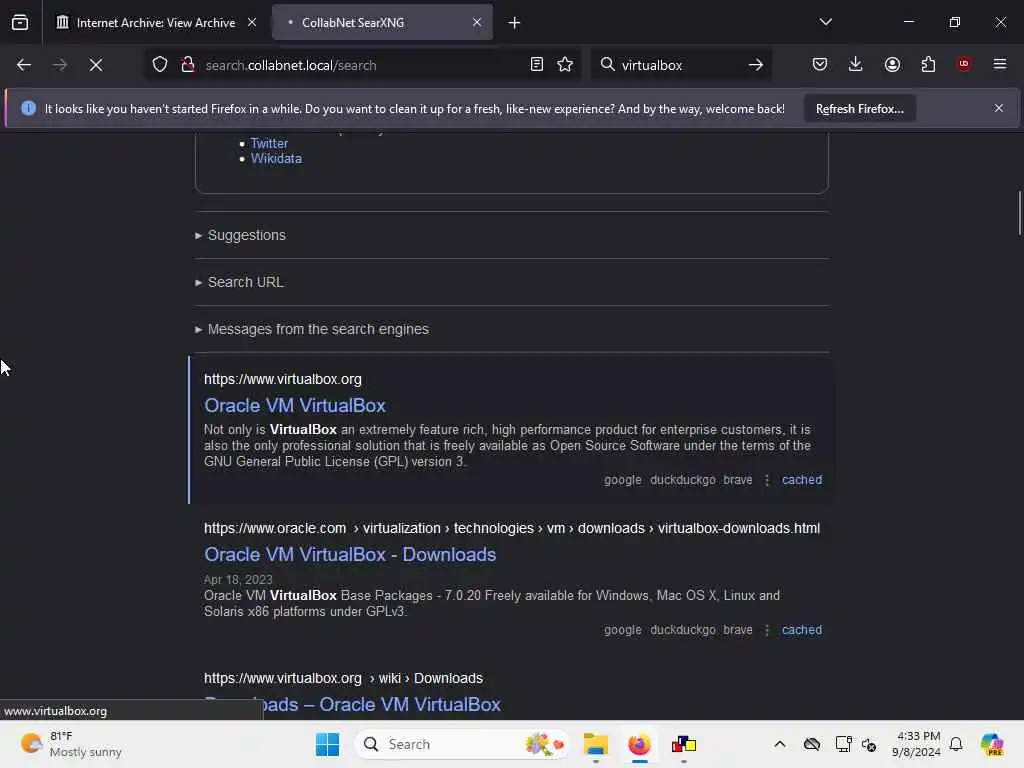Open a new browser tab

click(x=515, y=23)
